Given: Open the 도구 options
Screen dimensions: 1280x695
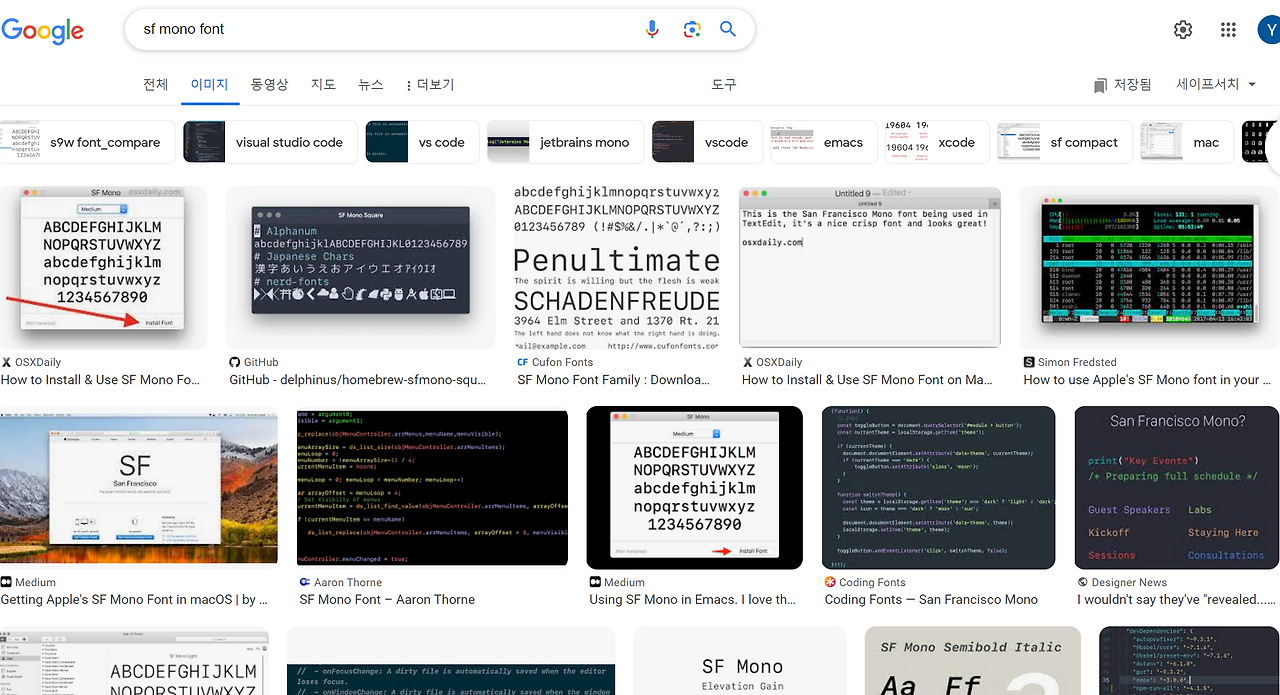Looking at the screenshot, I should coord(724,84).
